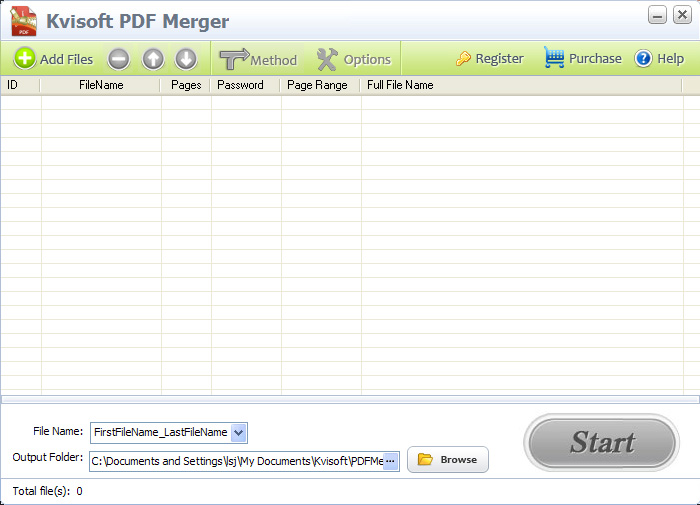Sort by ID column header

[x=21, y=85]
